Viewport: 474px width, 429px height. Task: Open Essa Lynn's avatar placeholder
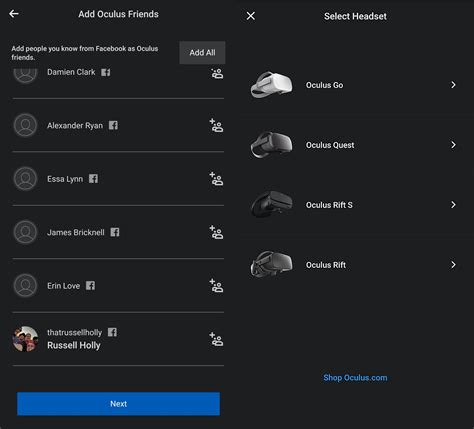point(25,179)
